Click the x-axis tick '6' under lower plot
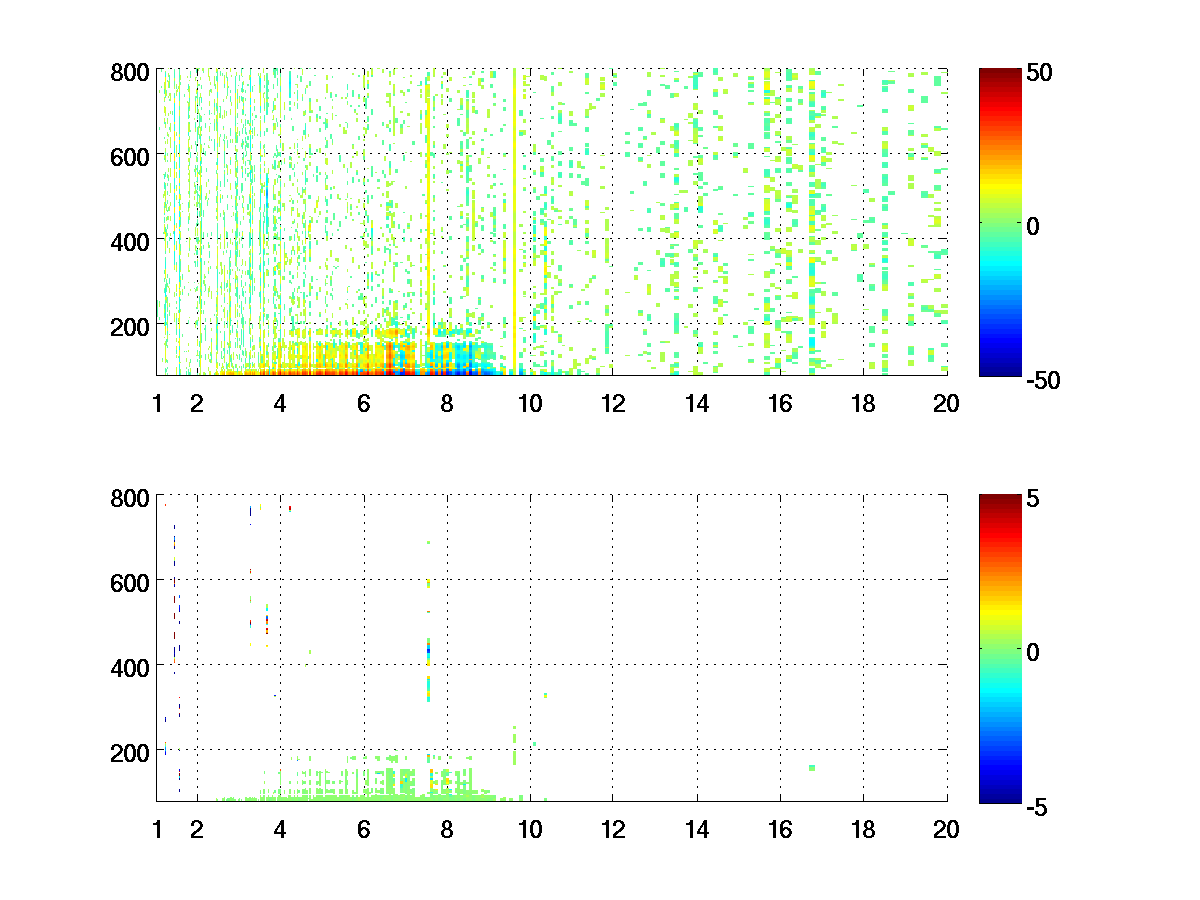Screen dimensions: 1200x900 click(364, 829)
